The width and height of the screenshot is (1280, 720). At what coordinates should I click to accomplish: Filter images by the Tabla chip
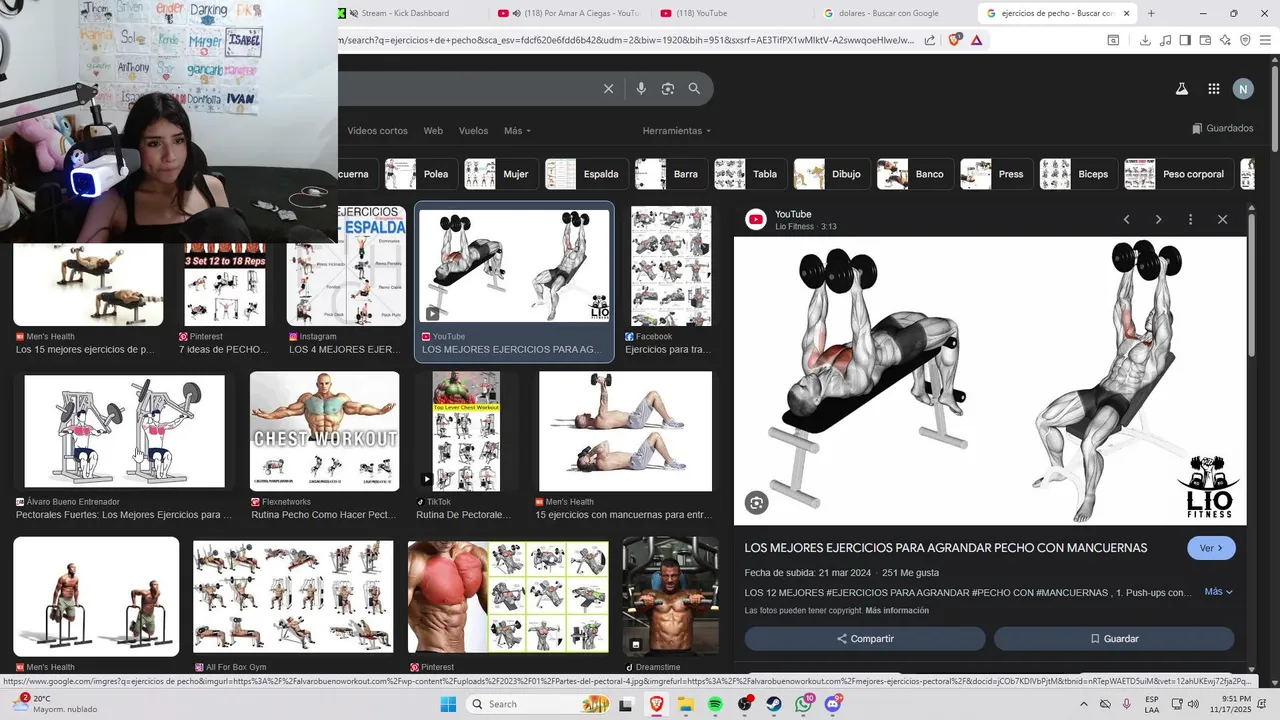(x=750, y=174)
